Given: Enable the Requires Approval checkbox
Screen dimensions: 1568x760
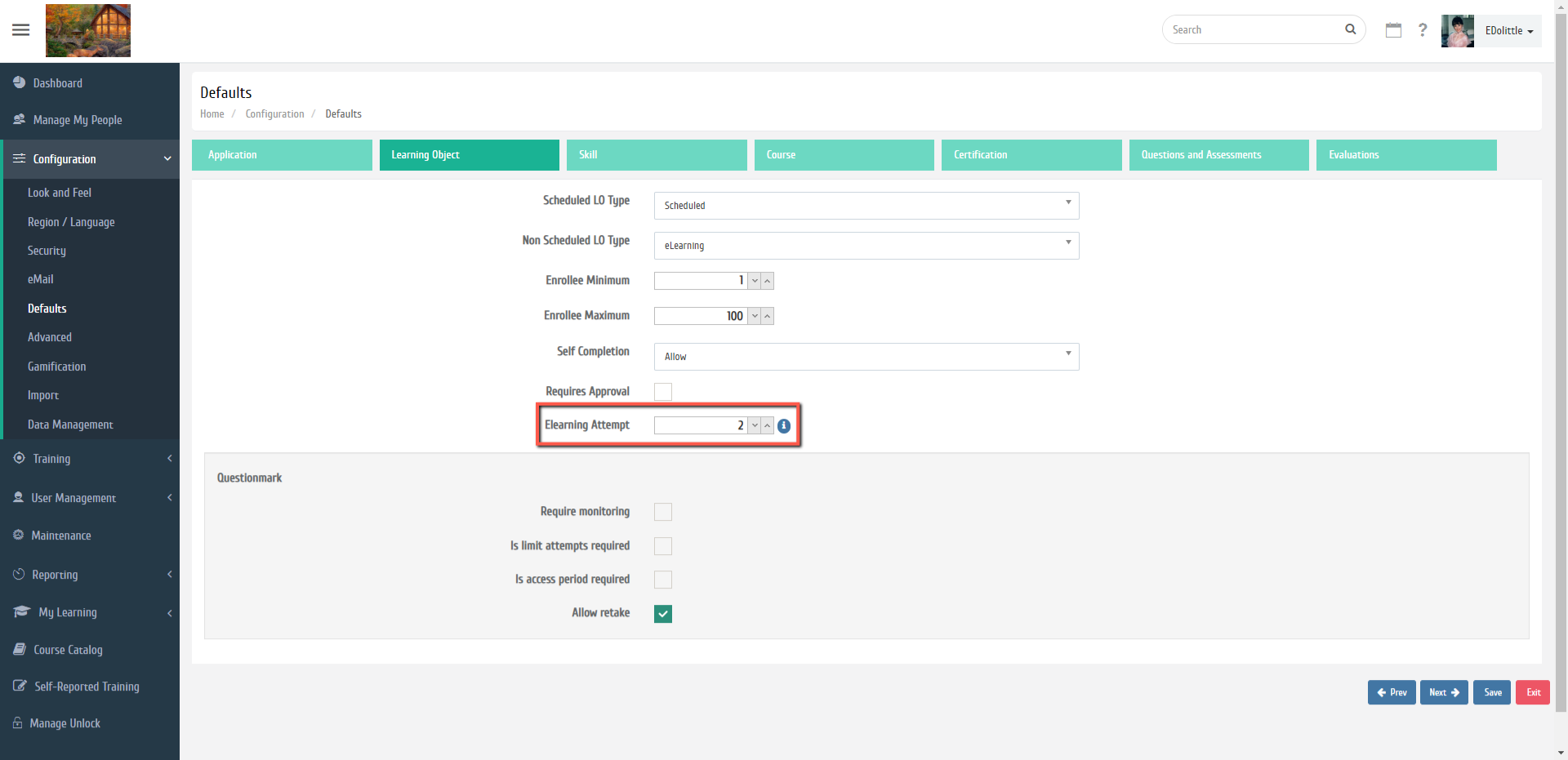Looking at the screenshot, I should [663, 392].
